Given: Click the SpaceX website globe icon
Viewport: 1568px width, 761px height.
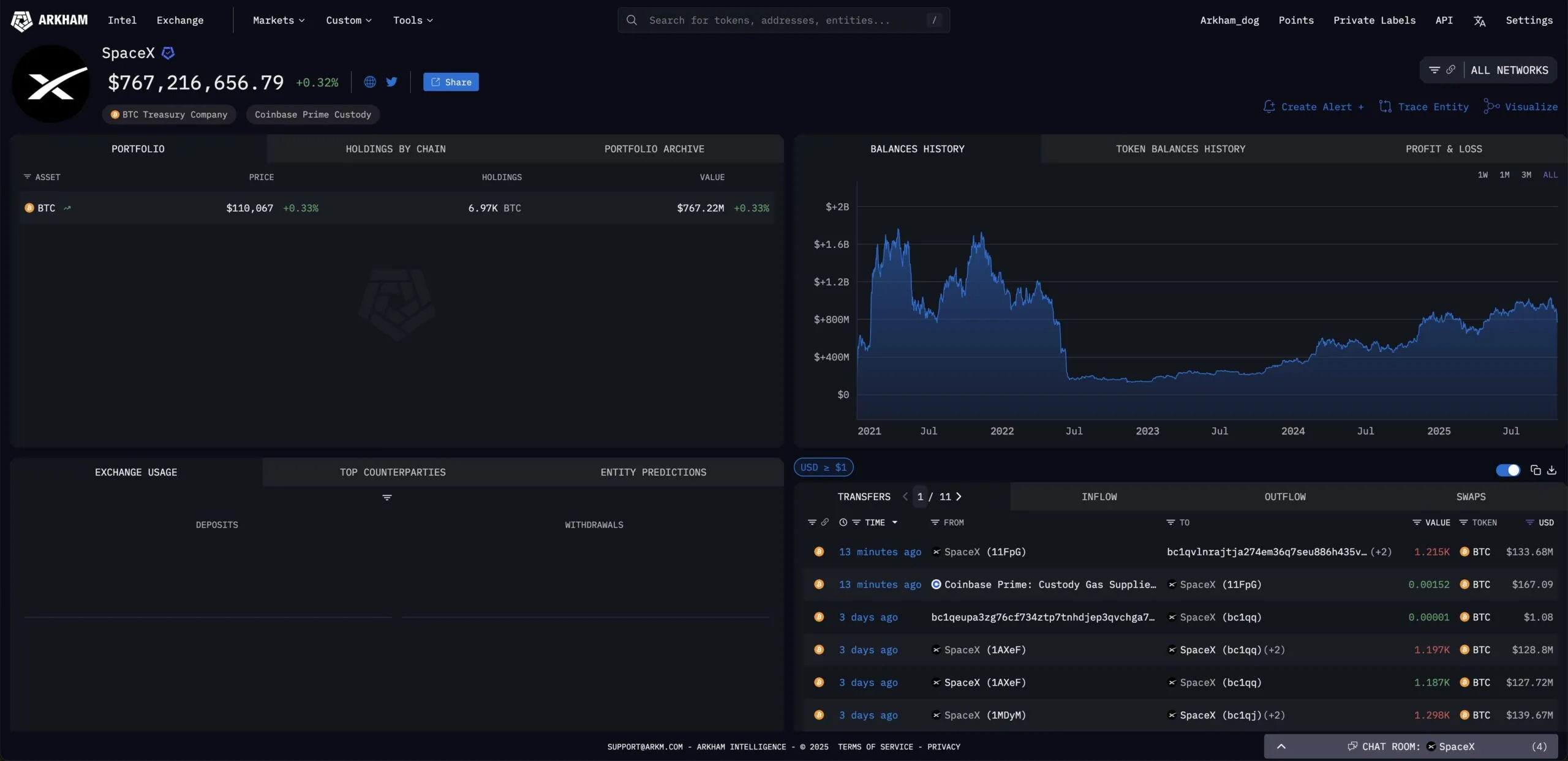Looking at the screenshot, I should point(370,82).
